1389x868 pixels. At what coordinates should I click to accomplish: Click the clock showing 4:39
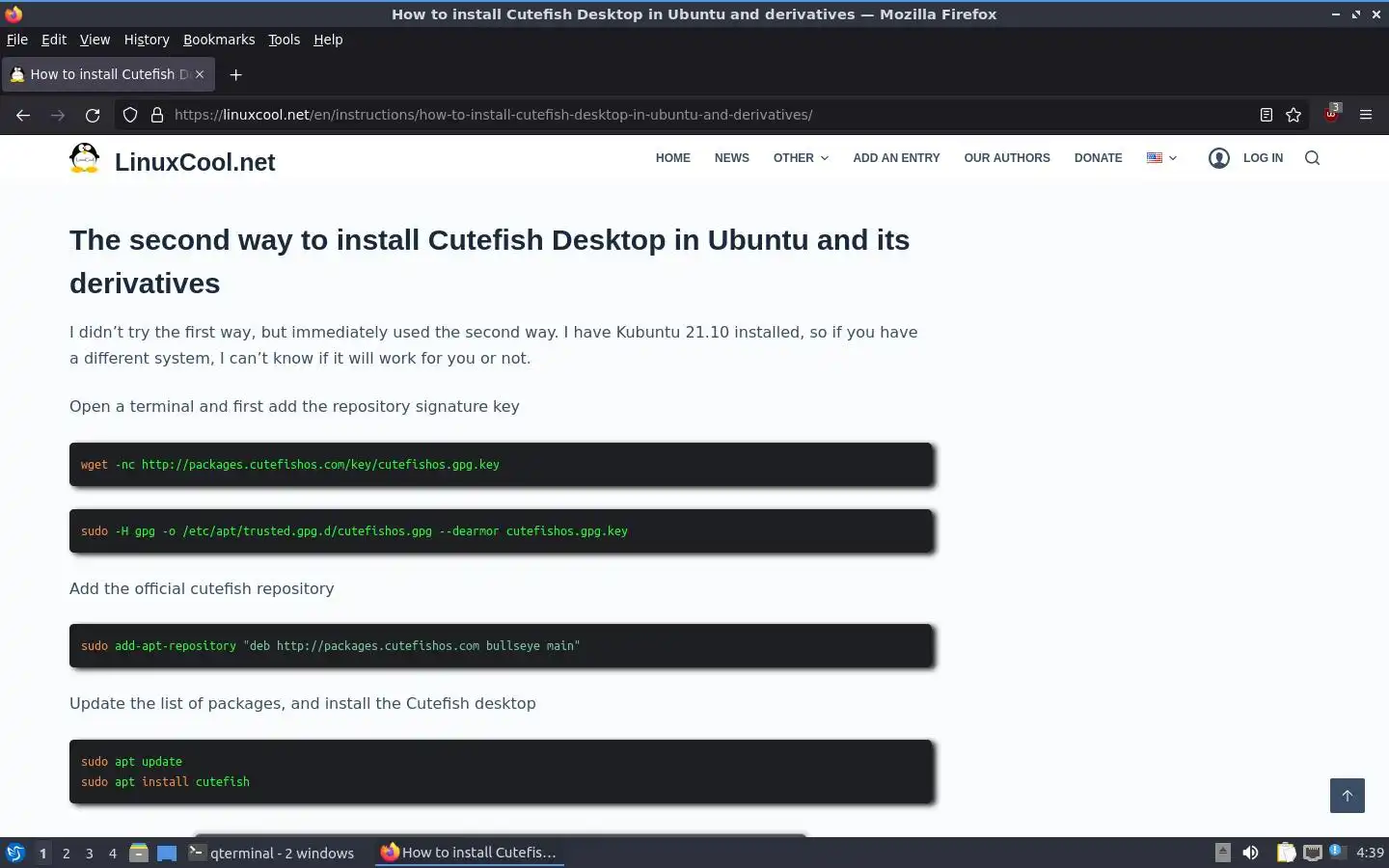coord(1370,853)
